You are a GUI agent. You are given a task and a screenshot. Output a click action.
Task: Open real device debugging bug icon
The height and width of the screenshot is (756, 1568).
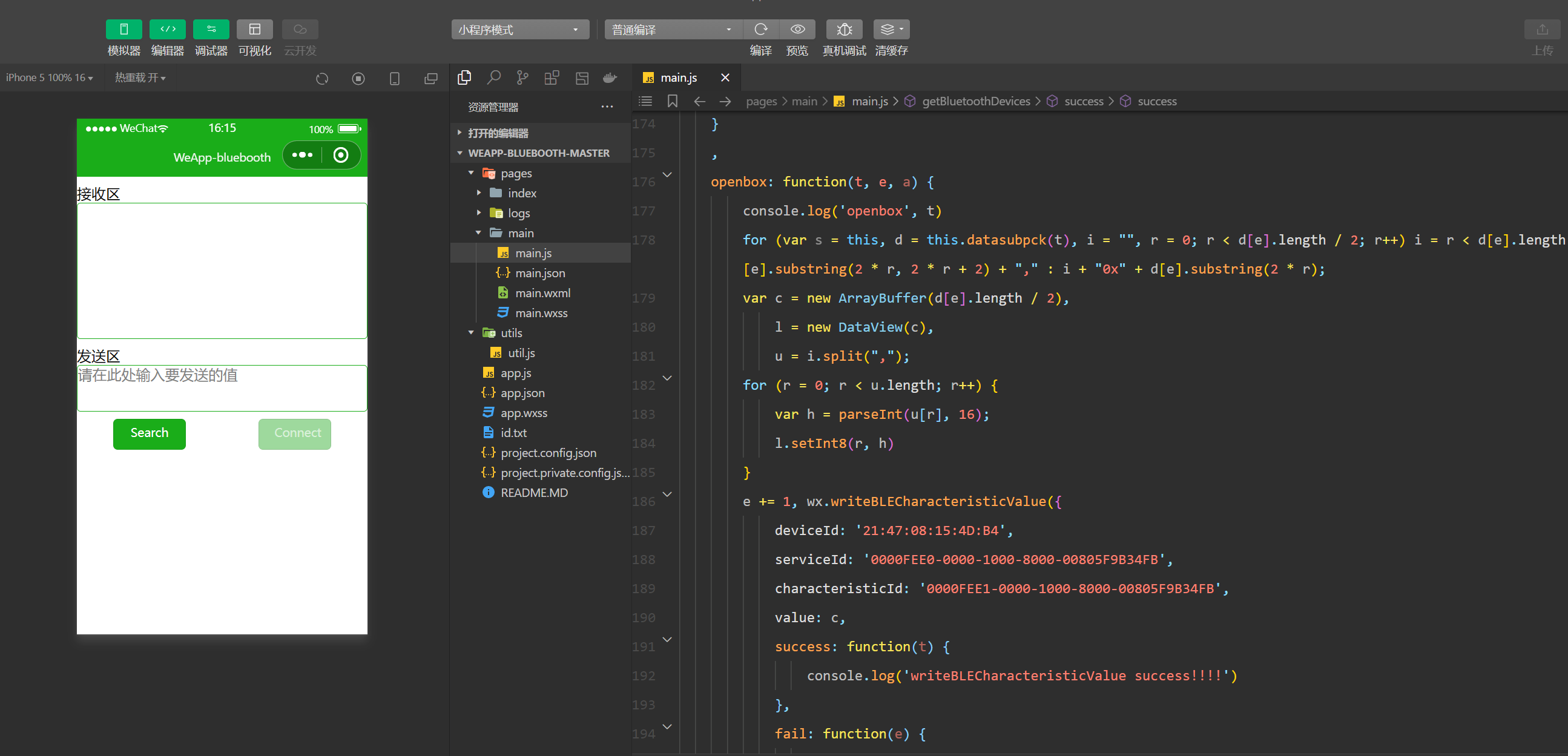[x=844, y=29]
